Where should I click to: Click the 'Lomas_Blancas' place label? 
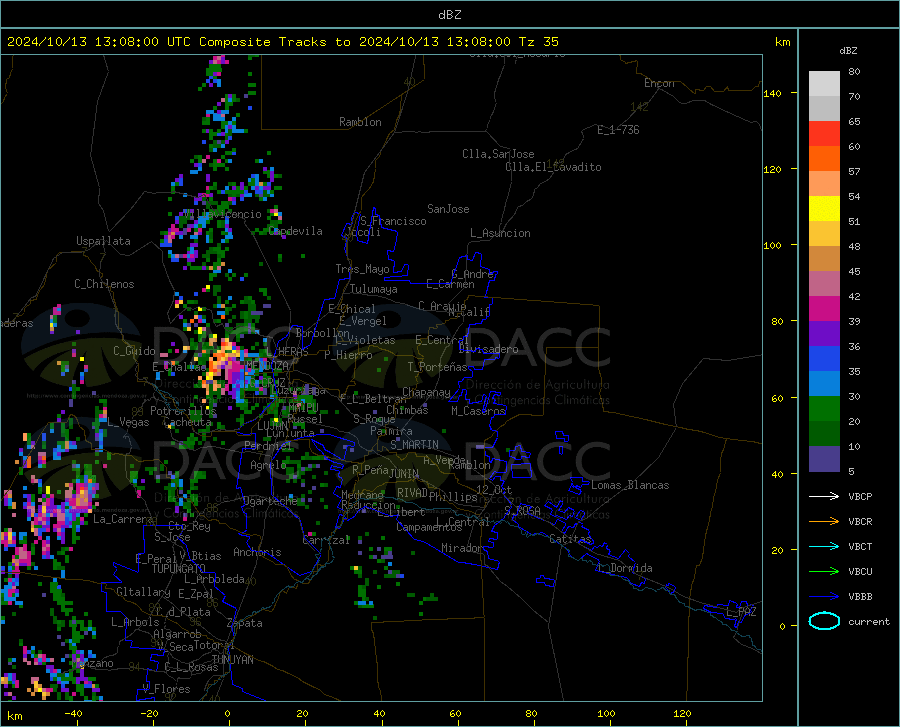[630, 485]
